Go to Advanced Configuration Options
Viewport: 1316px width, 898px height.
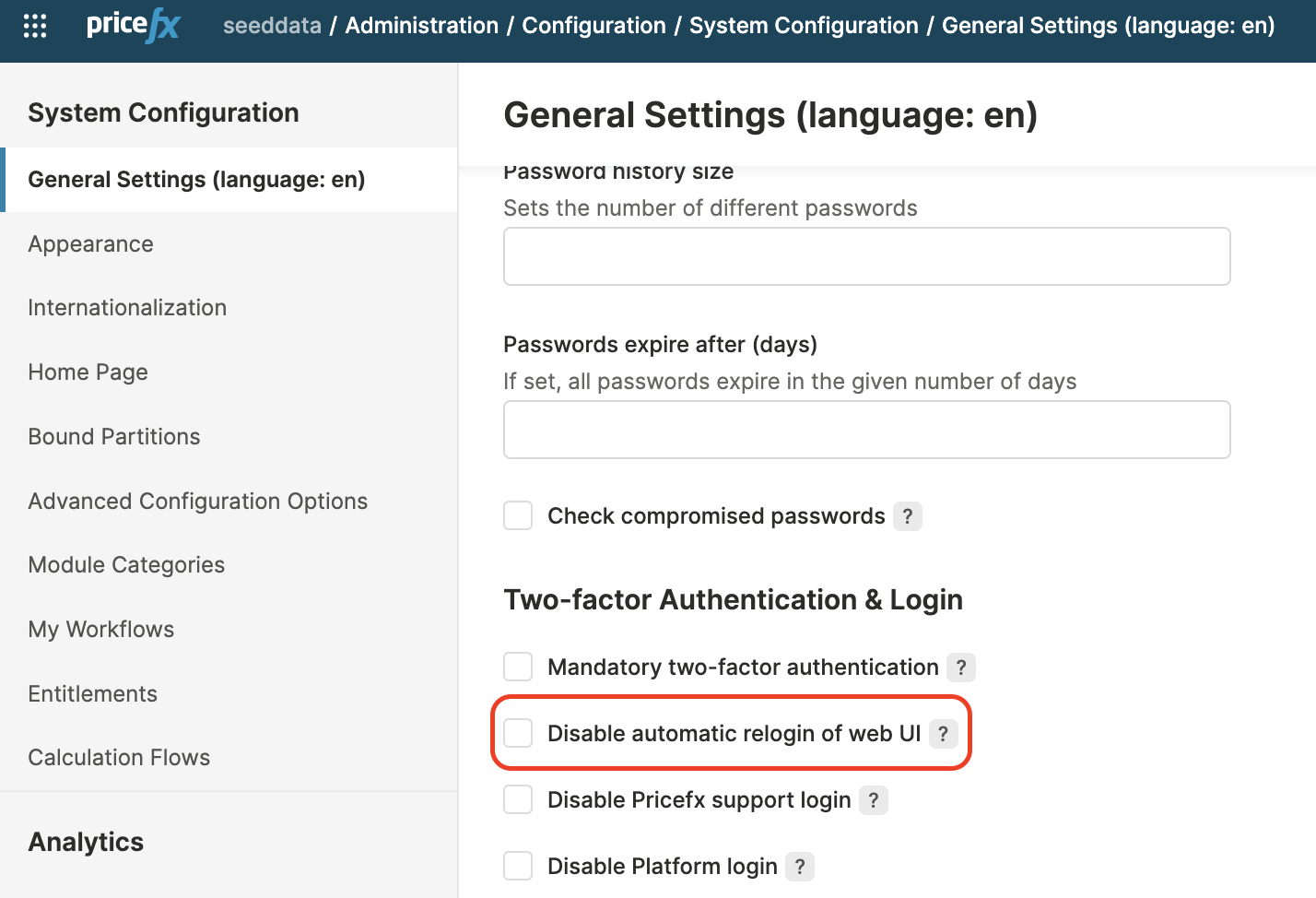coord(197,502)
